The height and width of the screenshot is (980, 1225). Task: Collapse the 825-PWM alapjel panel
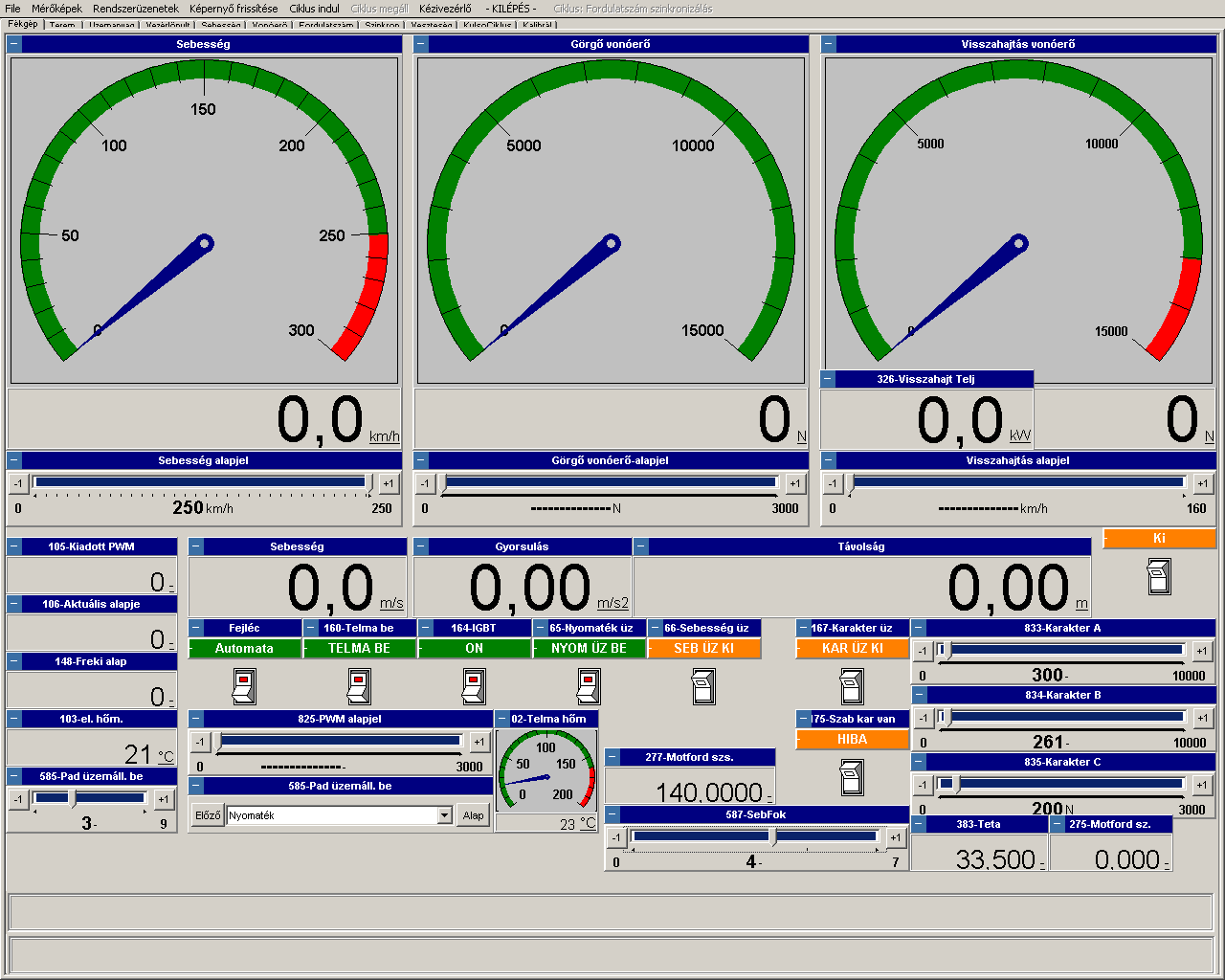coord(196,719)
